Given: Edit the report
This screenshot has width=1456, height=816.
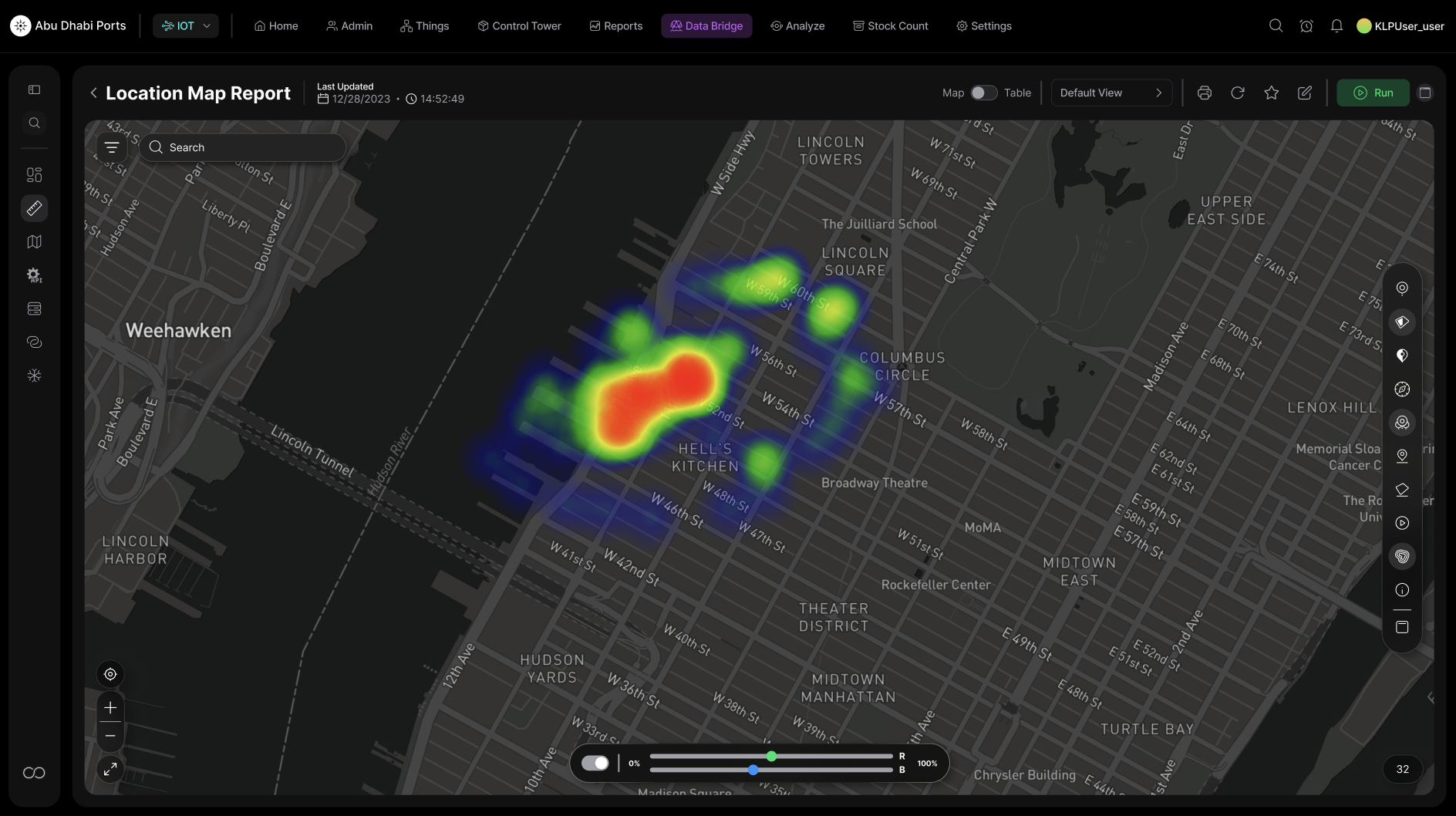Looking at the screenshot, I should (1305, 93).
